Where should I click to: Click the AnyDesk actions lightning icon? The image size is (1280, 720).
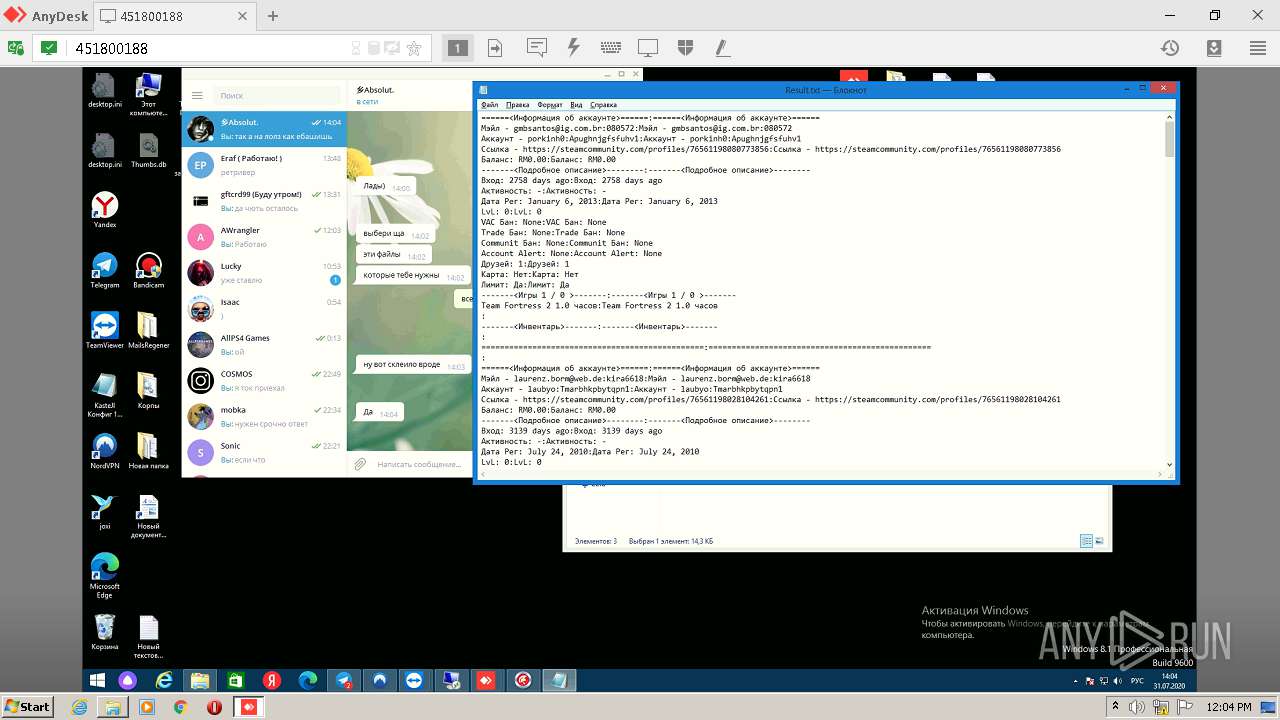coord(574,48)
